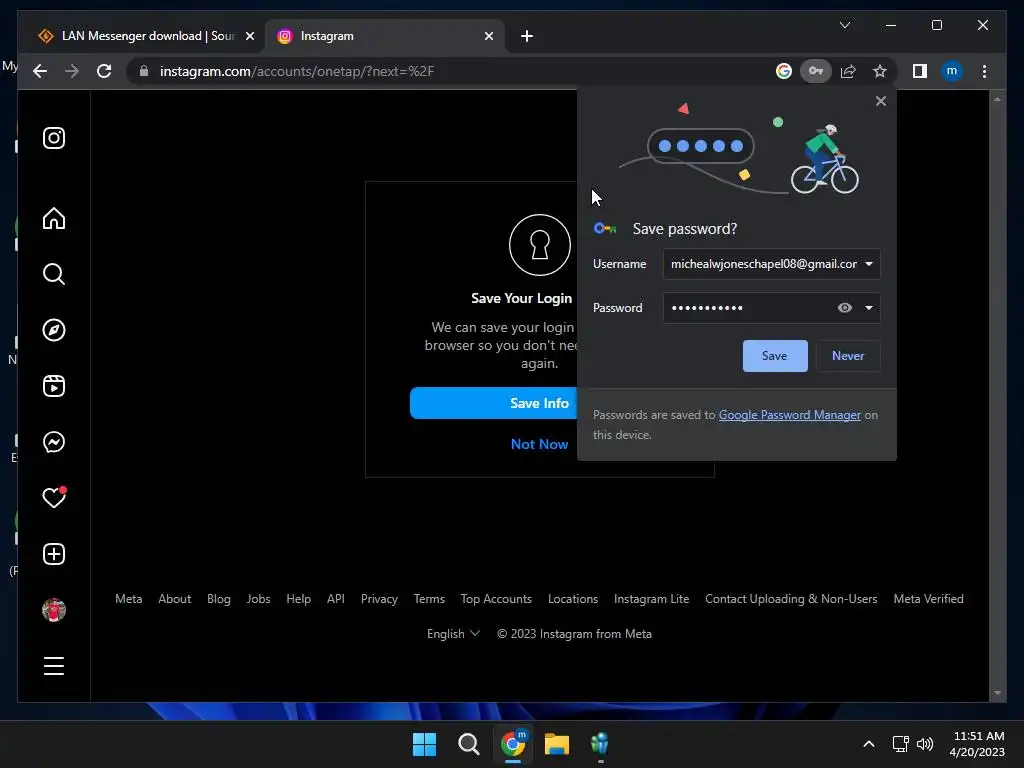
Task: Open the Privacy footer link
Action: 379,599
